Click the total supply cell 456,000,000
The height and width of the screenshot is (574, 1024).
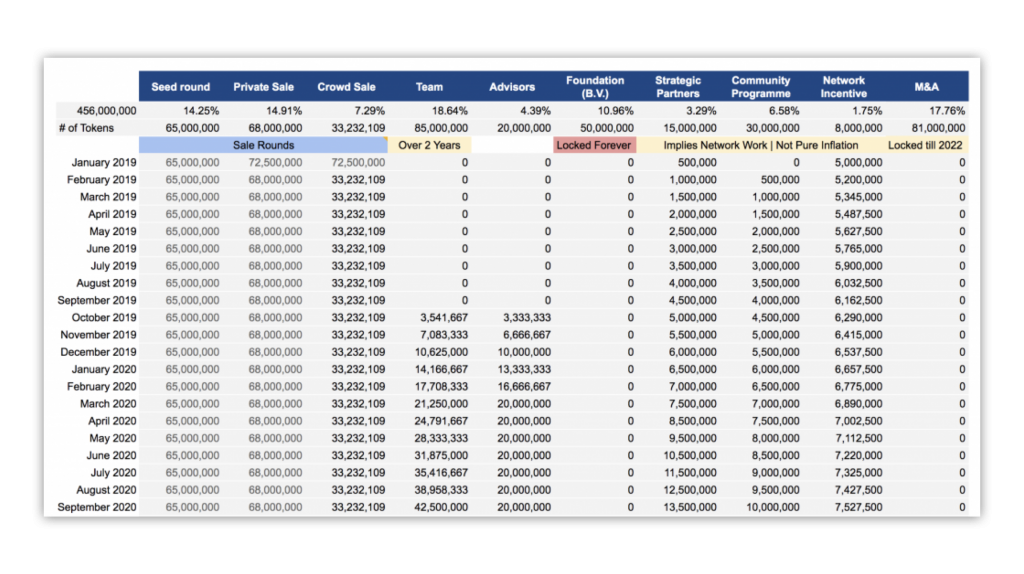coord(106,111)
